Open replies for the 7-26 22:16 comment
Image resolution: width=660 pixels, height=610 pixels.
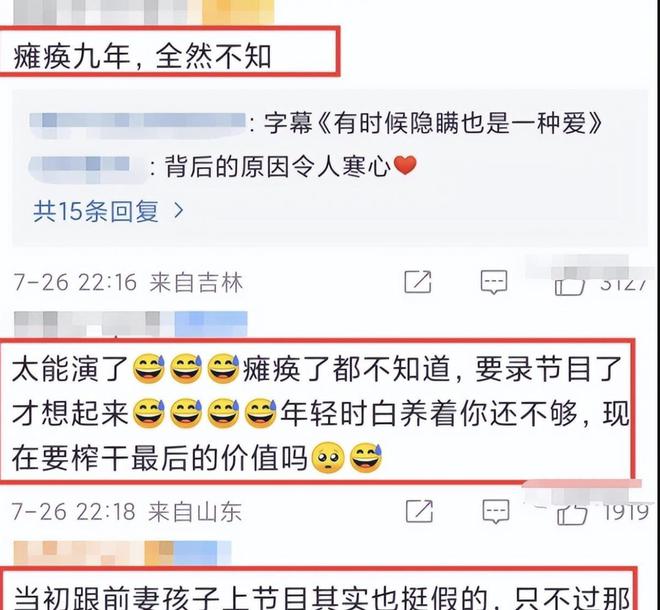pos(494,282)
